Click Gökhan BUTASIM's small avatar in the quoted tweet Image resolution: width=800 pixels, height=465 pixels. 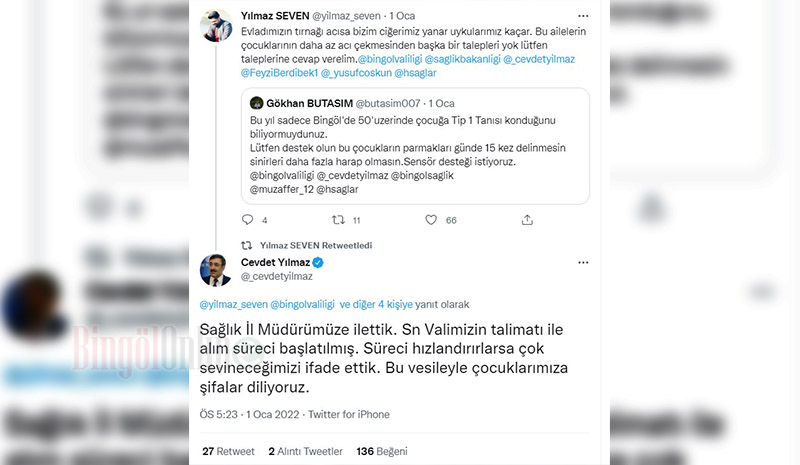click(x=256, y=103)
